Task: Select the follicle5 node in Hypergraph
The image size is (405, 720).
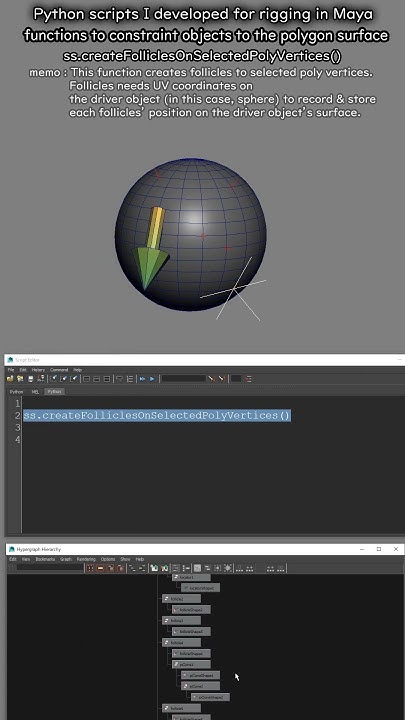Action: [x=182, y=709]
